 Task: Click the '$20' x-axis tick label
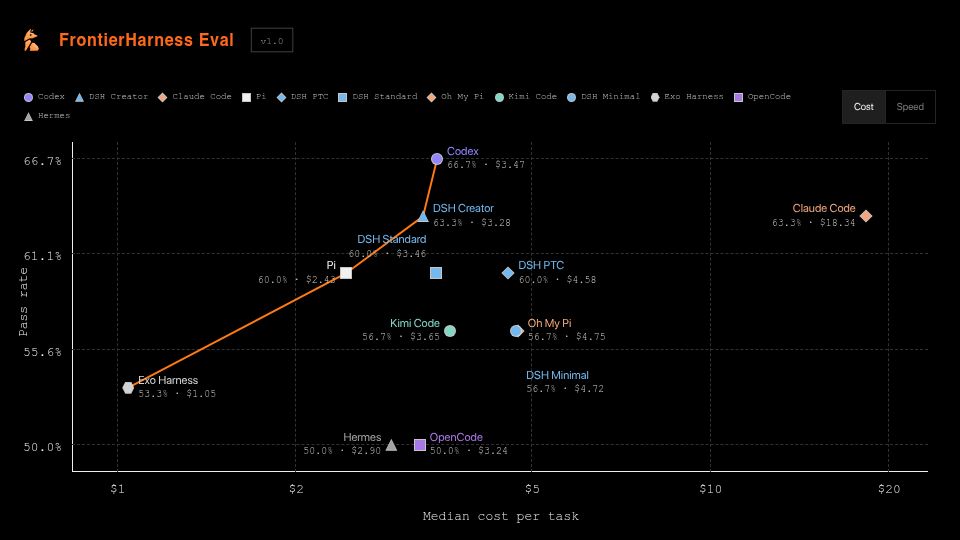(x=889, y=489)
